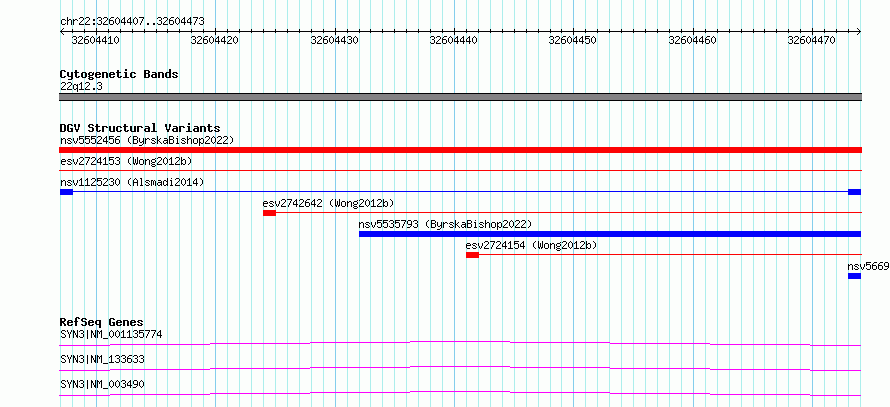This screenshot has height=407, width=890.
Task: Click the SYN3|NM_003490 gene label
Action: [102, 384]
